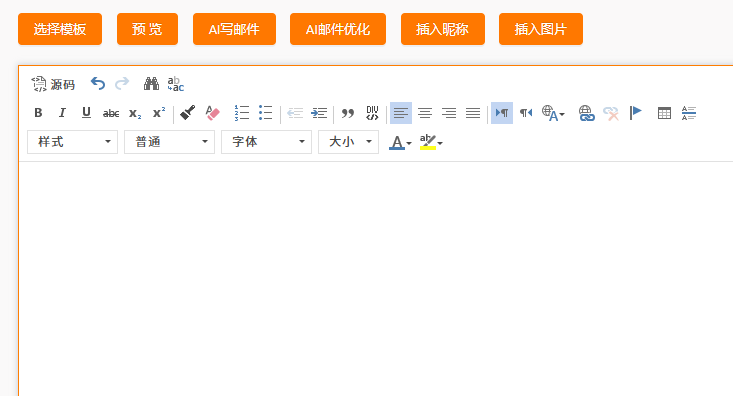Open the Replace tool icon
The height and width of the screenshot is (396, 733).
176,84
